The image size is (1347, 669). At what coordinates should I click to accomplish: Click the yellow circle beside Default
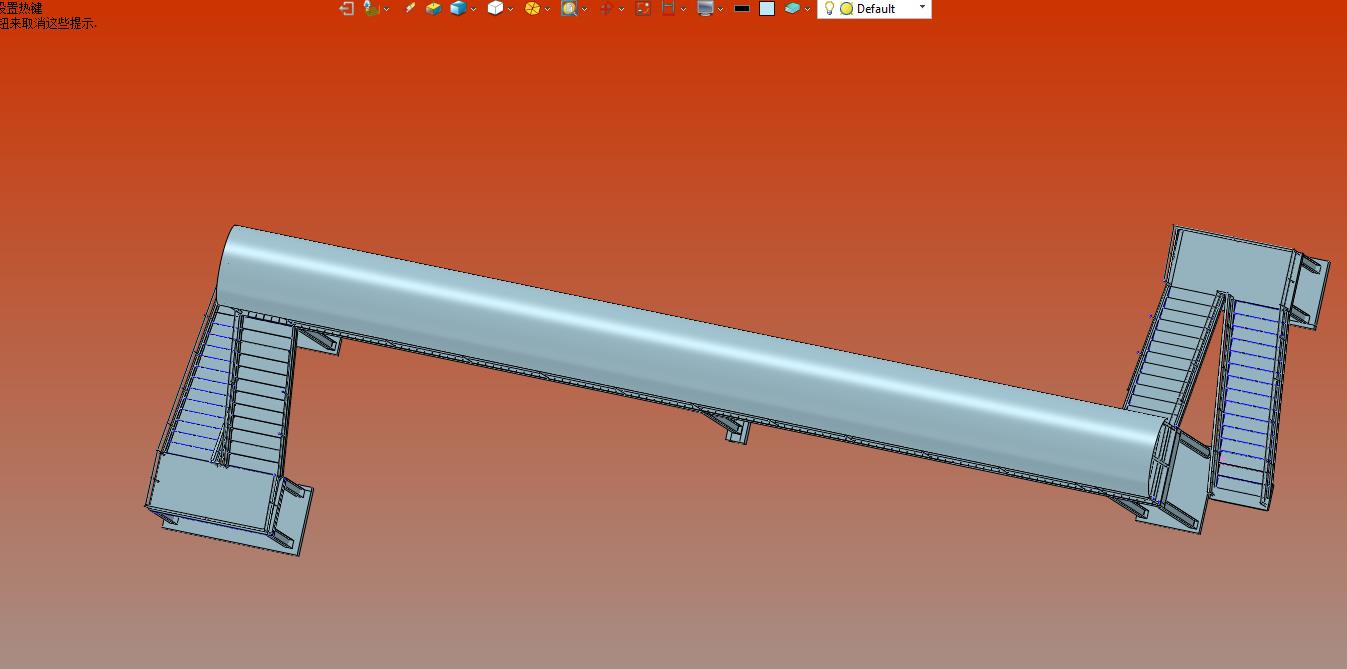coord(846,9)
